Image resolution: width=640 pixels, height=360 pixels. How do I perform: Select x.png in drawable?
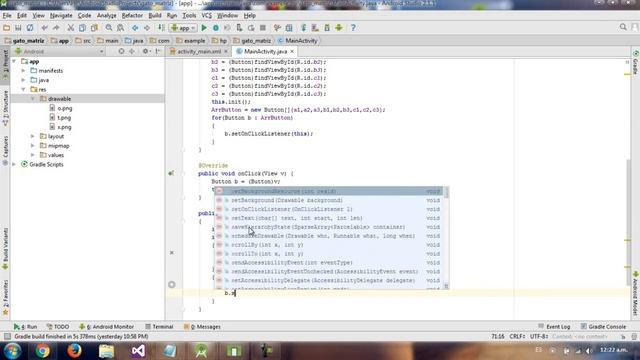pyautogui.click(x=60, y=127)
